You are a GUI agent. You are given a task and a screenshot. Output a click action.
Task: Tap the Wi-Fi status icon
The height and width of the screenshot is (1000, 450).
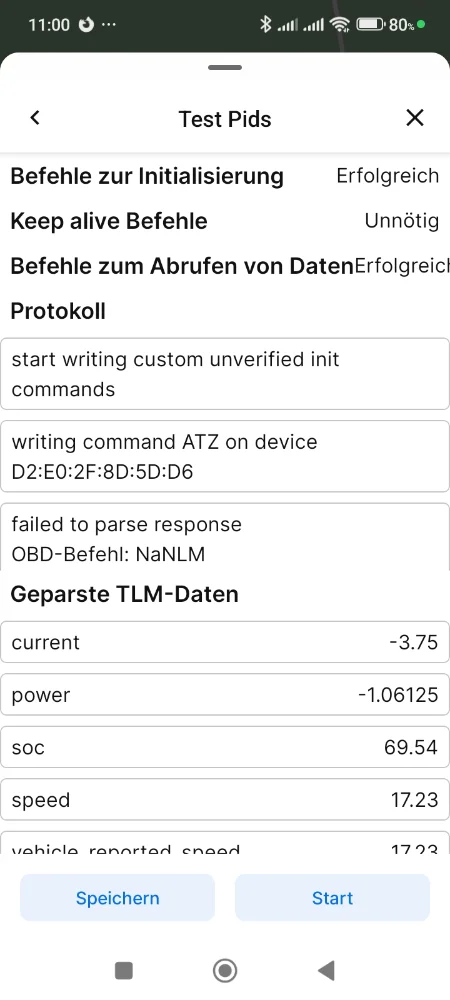[x=340, y=25]
